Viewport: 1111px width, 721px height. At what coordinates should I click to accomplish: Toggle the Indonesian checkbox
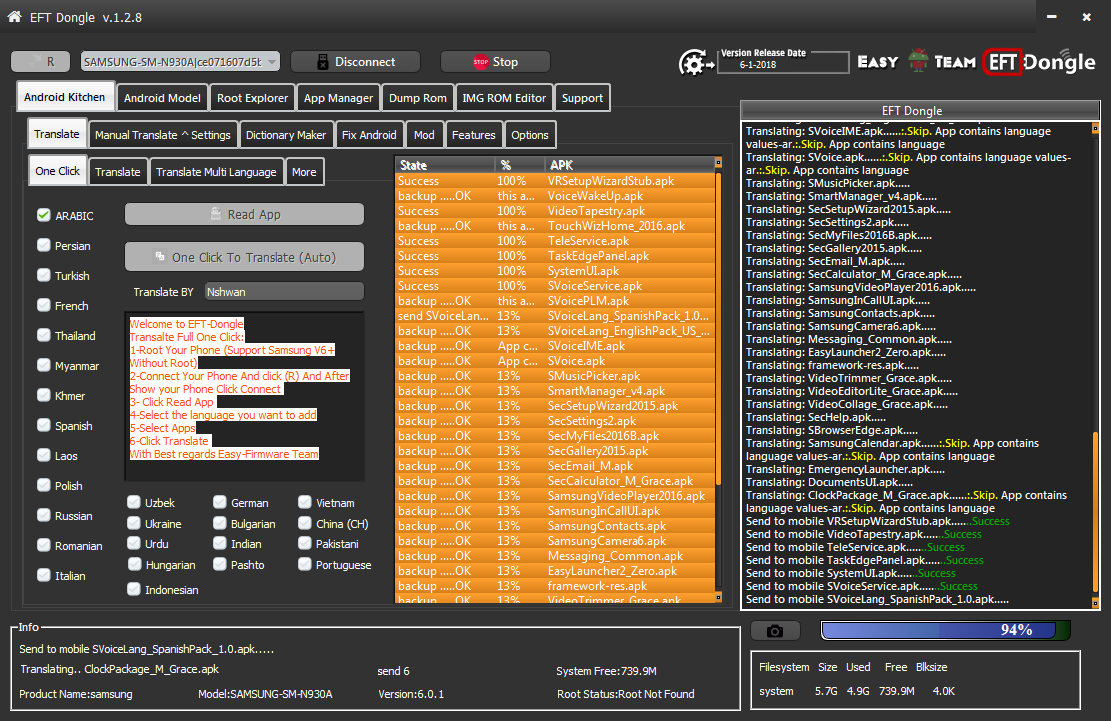click(x=134, y=589)
